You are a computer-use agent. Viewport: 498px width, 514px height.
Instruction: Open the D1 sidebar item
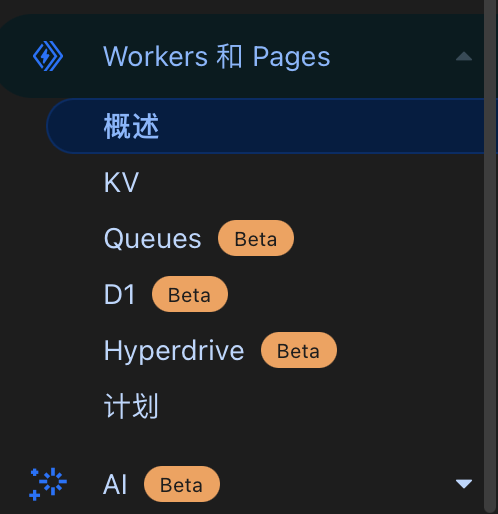point(119,294)
